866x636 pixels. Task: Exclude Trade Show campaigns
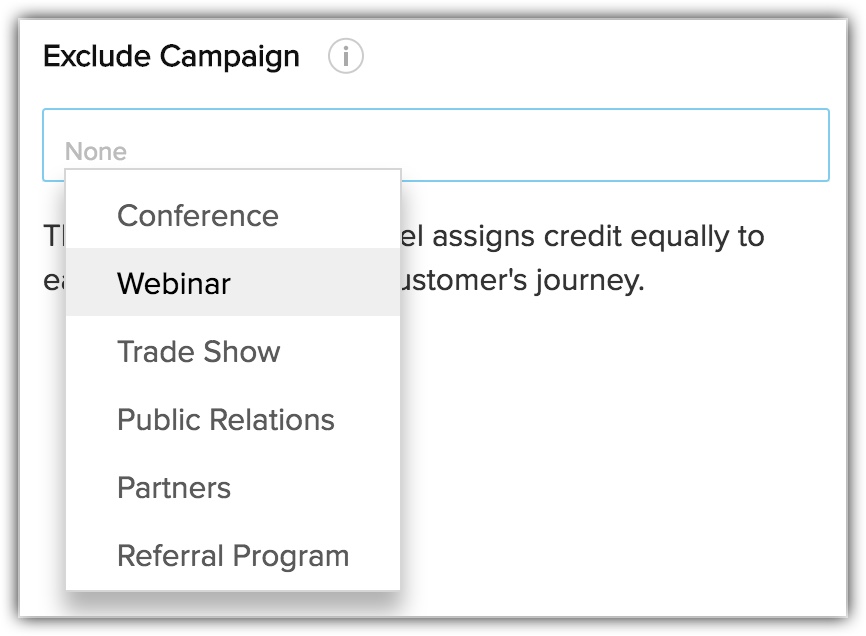[199, 352]
